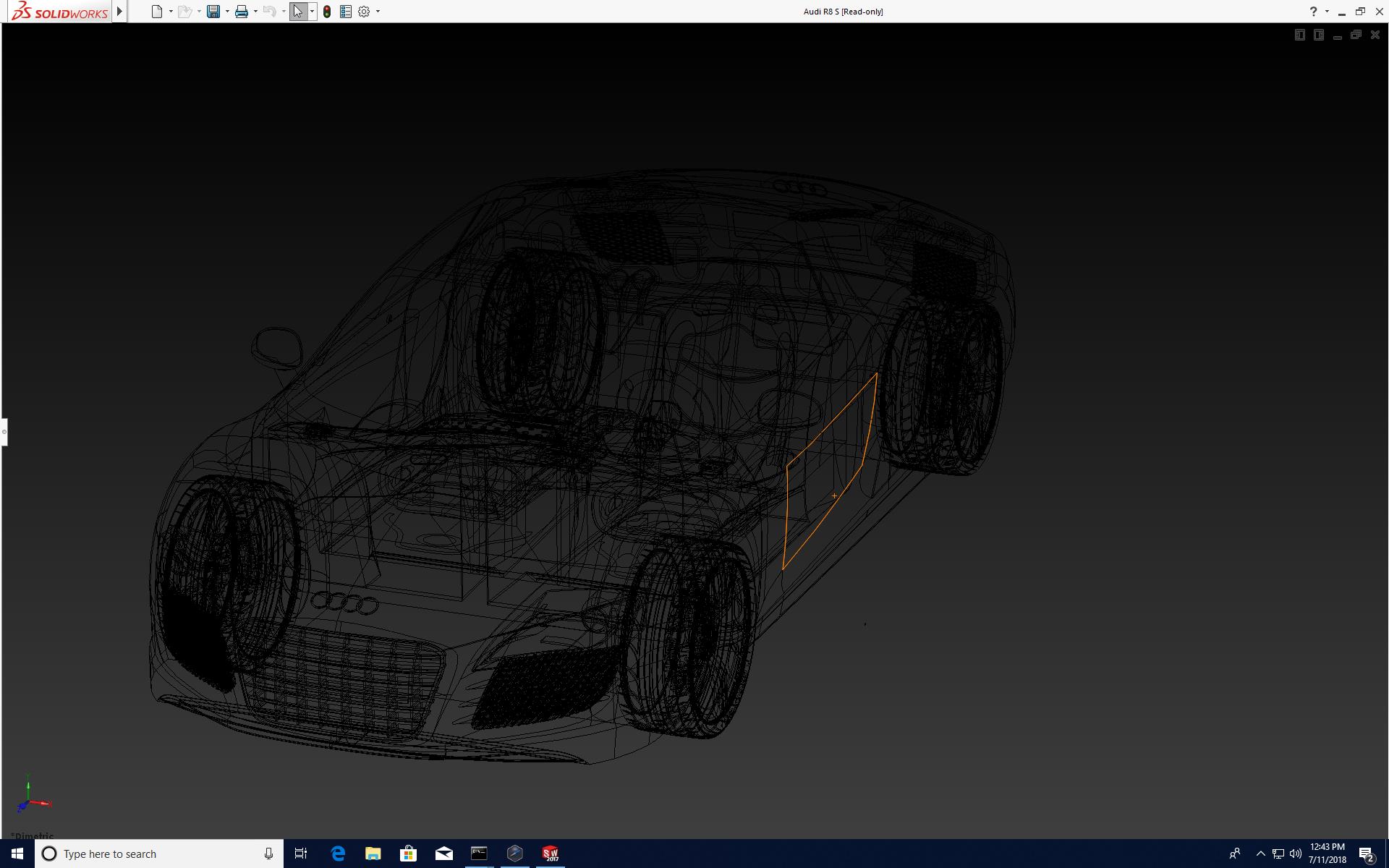Open File Properties list icon

point(346,12)
